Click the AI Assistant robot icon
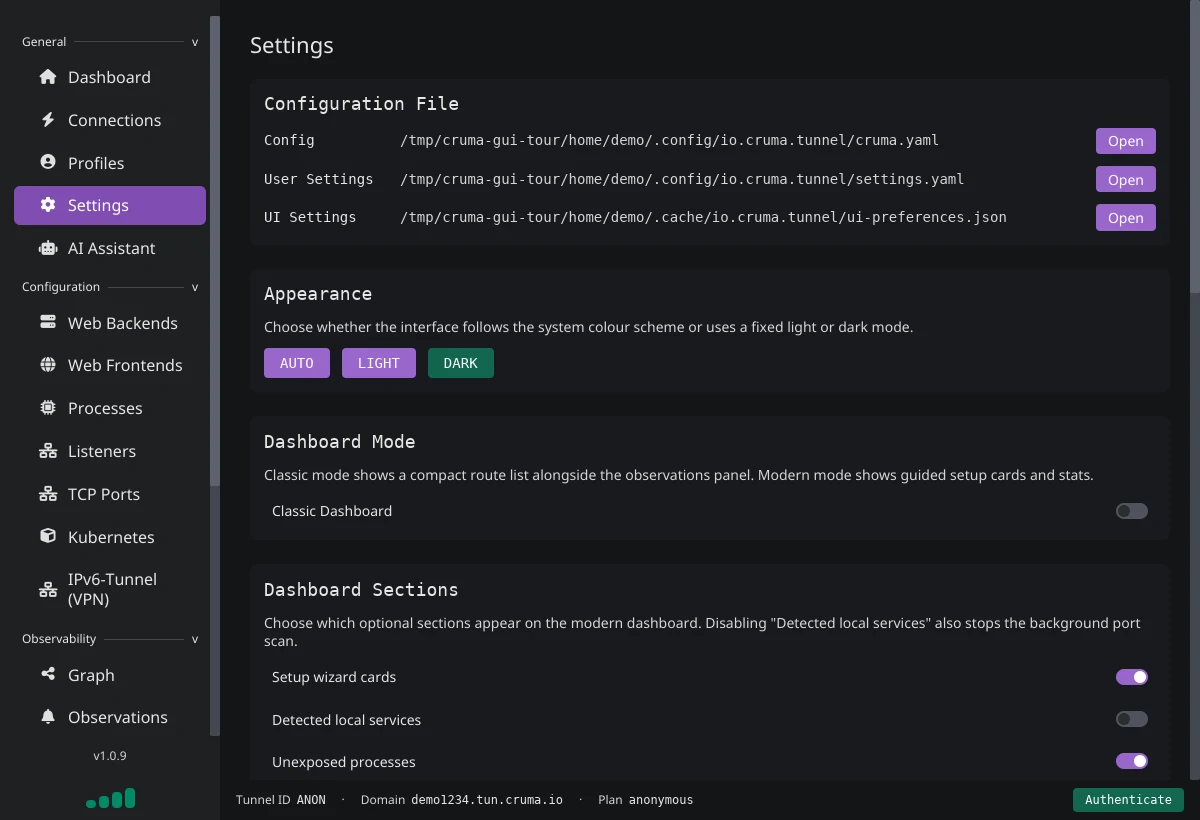Image resolution: width=1200 pixels, height=820 pixels. [48, 248]
